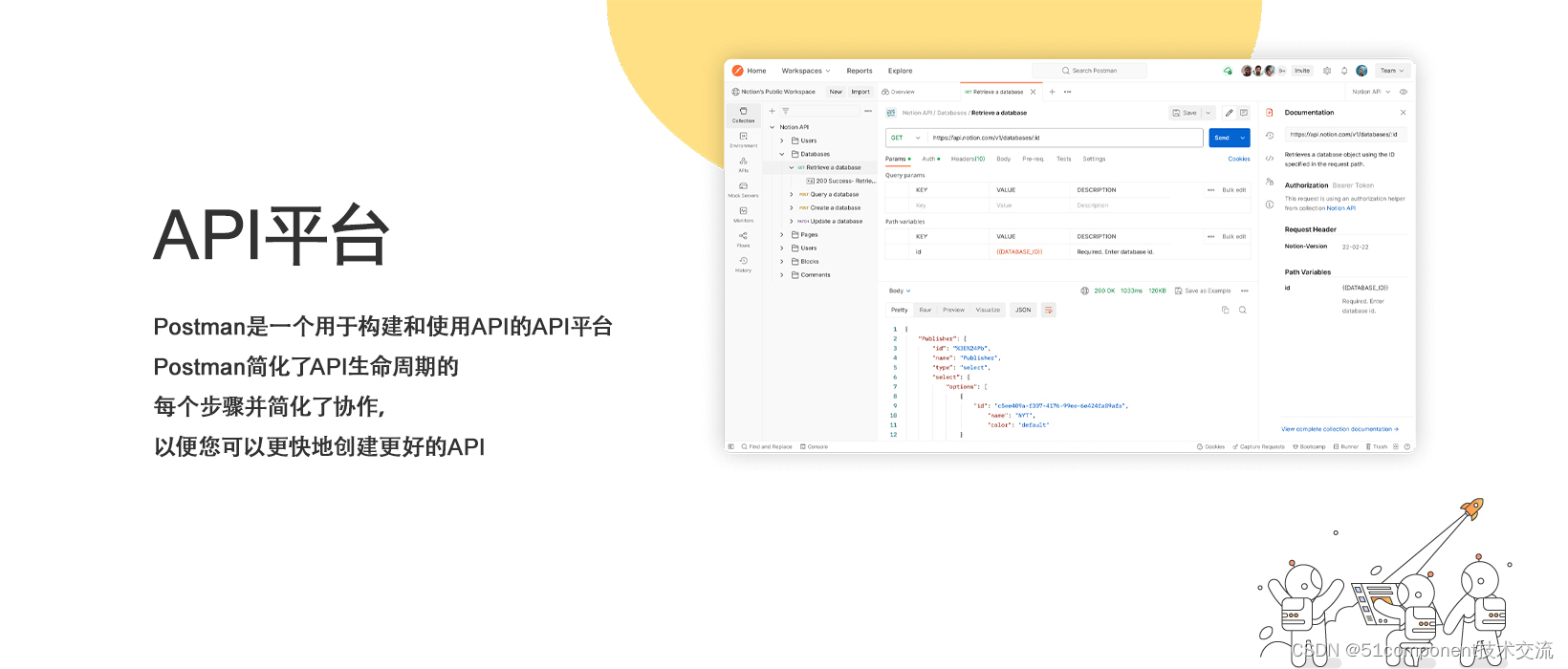Open the History sidebar panel
The width and height of the screenshot is (1568, 669).
click(x=743, y=264)
